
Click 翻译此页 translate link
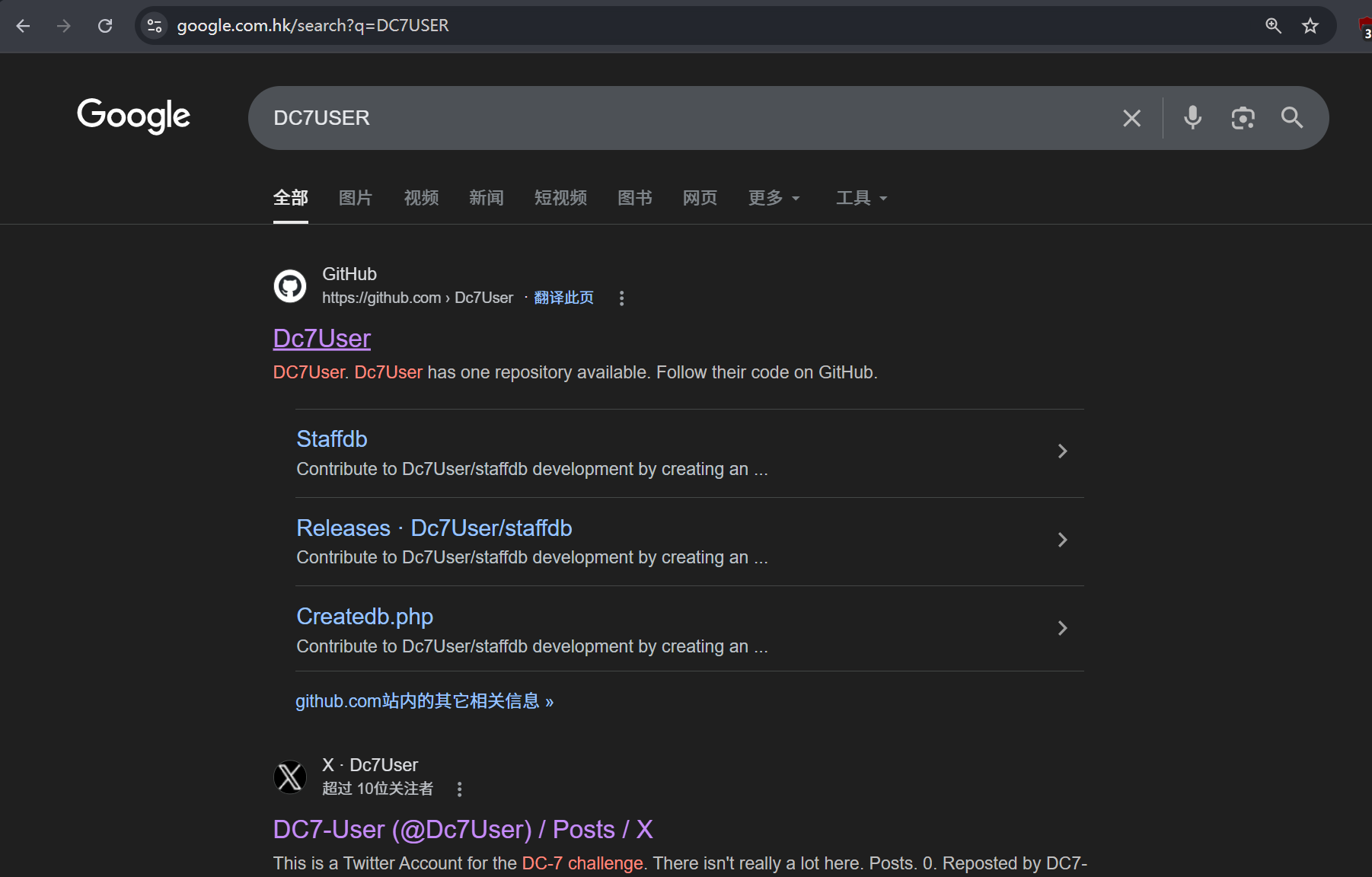pos(563,298)
